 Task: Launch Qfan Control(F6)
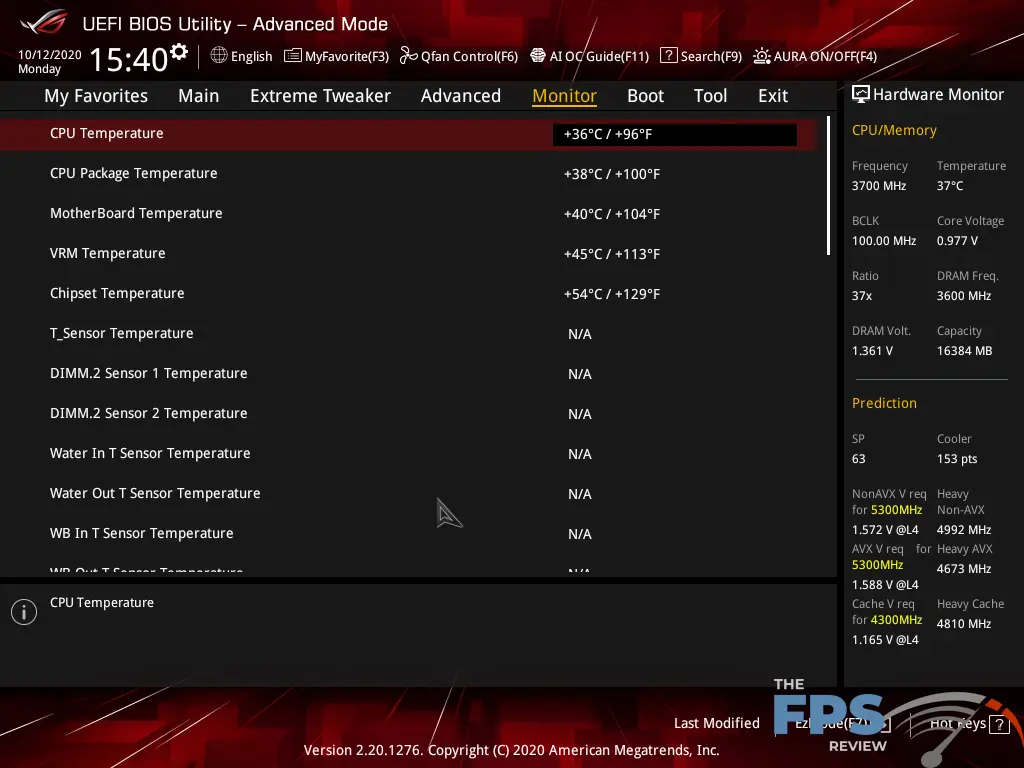(458, 56)
